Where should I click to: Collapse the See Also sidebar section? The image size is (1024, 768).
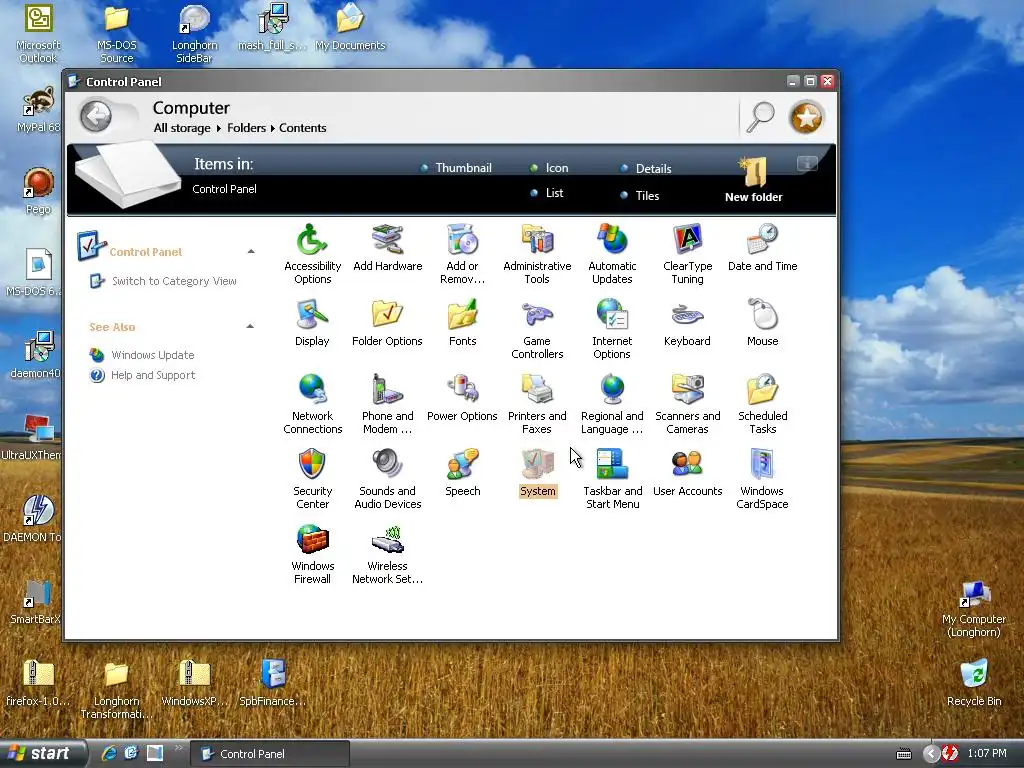[x=250, y=326]
